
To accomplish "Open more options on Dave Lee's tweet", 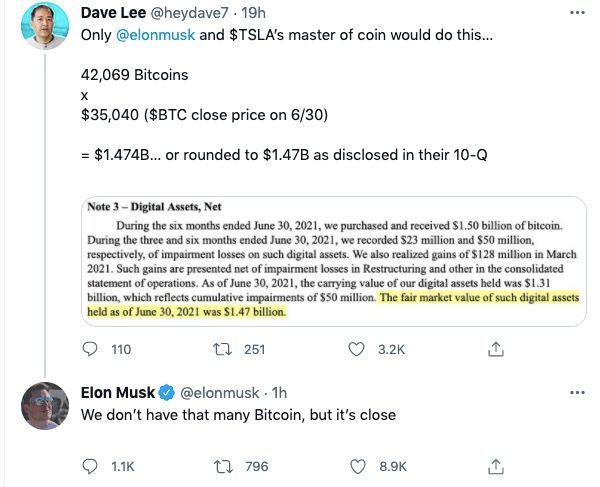I will coord(577,12).
